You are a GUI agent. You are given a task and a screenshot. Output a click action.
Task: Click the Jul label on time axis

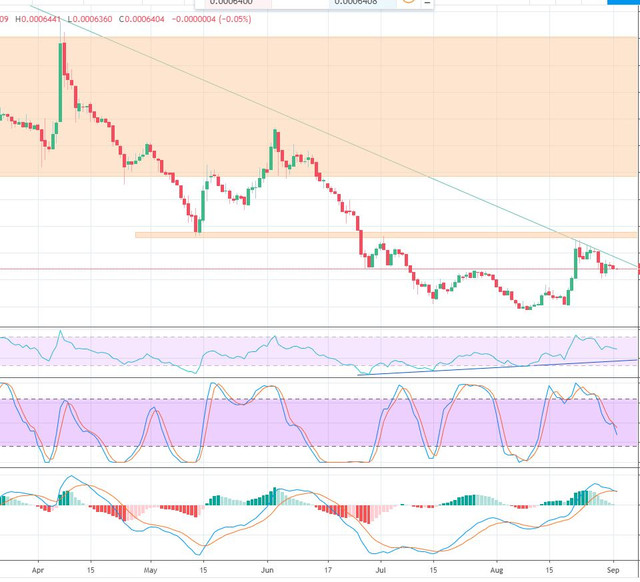coord(380,570)
